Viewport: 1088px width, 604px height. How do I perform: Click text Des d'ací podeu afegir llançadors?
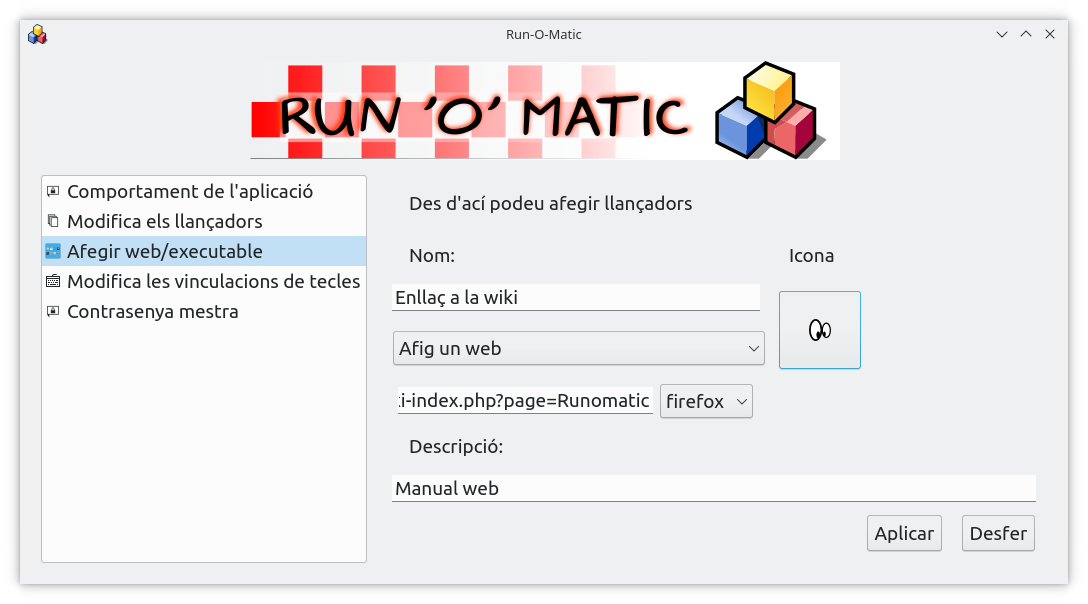pyautogui.click(x=550, y=203)
